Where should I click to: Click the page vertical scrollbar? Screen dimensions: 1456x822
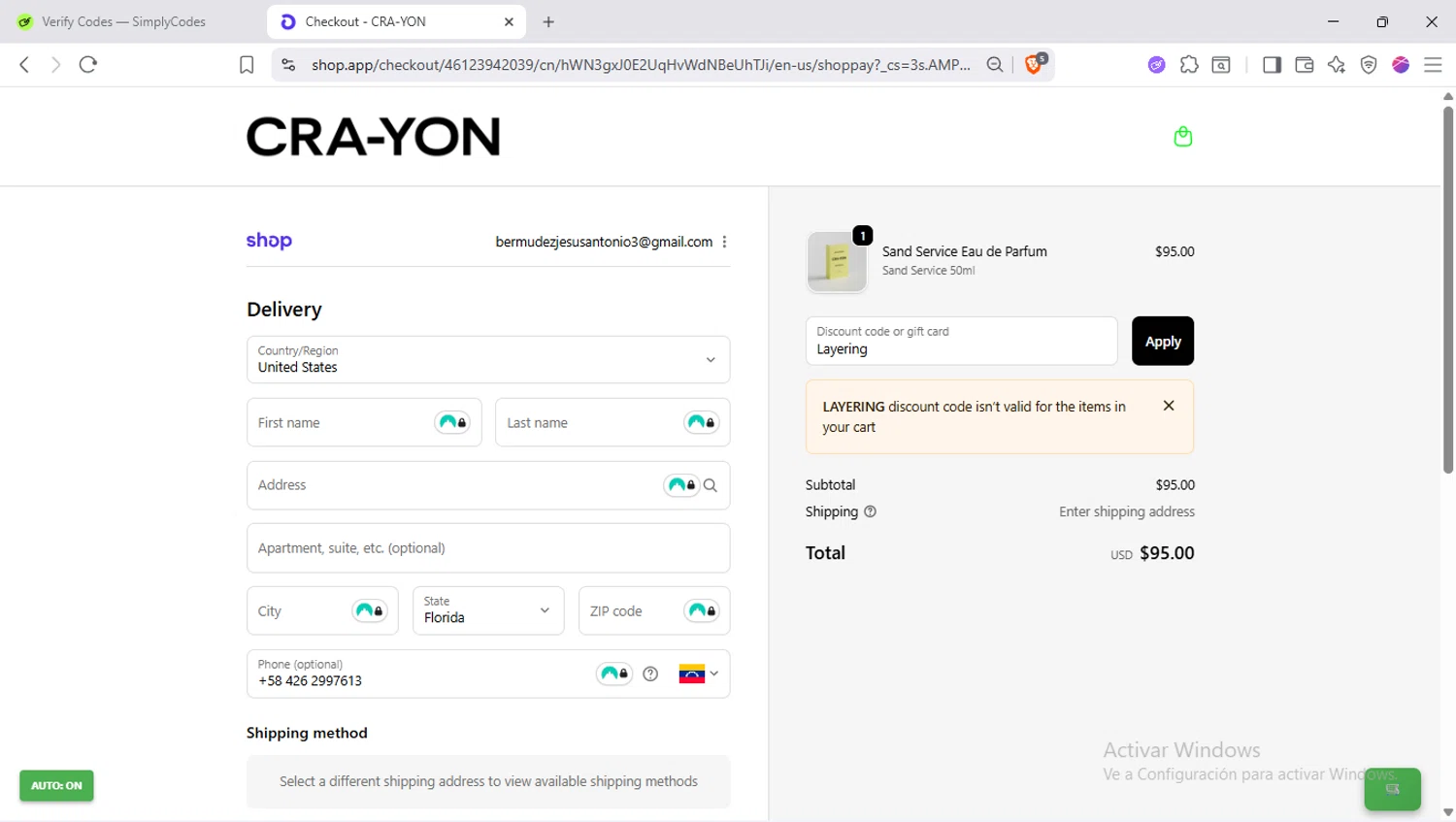pos(1448,291)
